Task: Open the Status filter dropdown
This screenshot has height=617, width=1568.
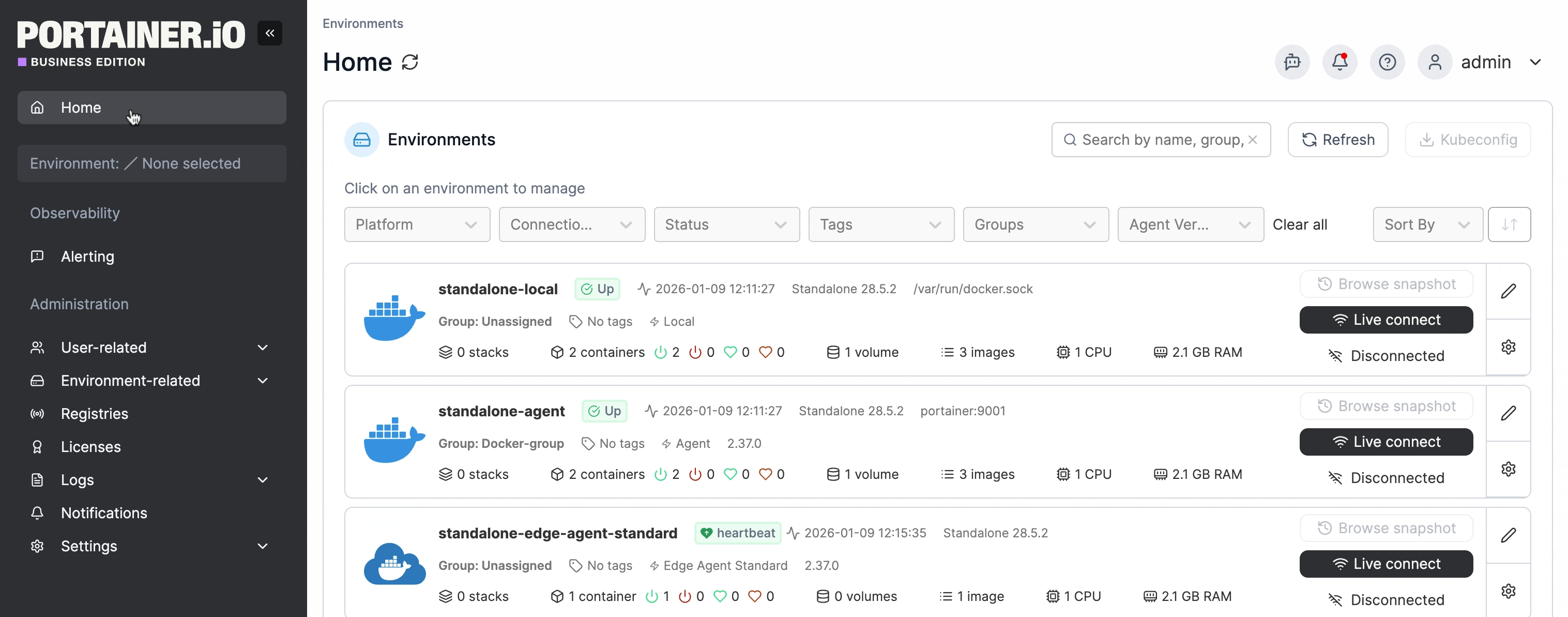Action: pos(726,225)
